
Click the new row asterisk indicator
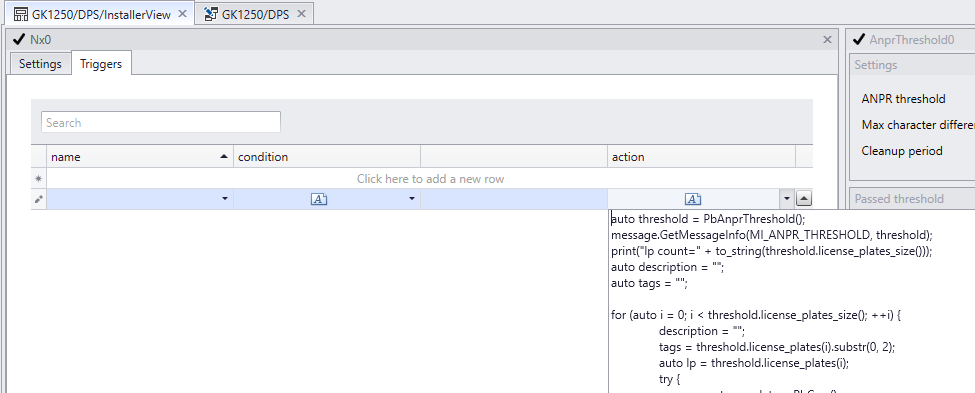click(39, 178)
